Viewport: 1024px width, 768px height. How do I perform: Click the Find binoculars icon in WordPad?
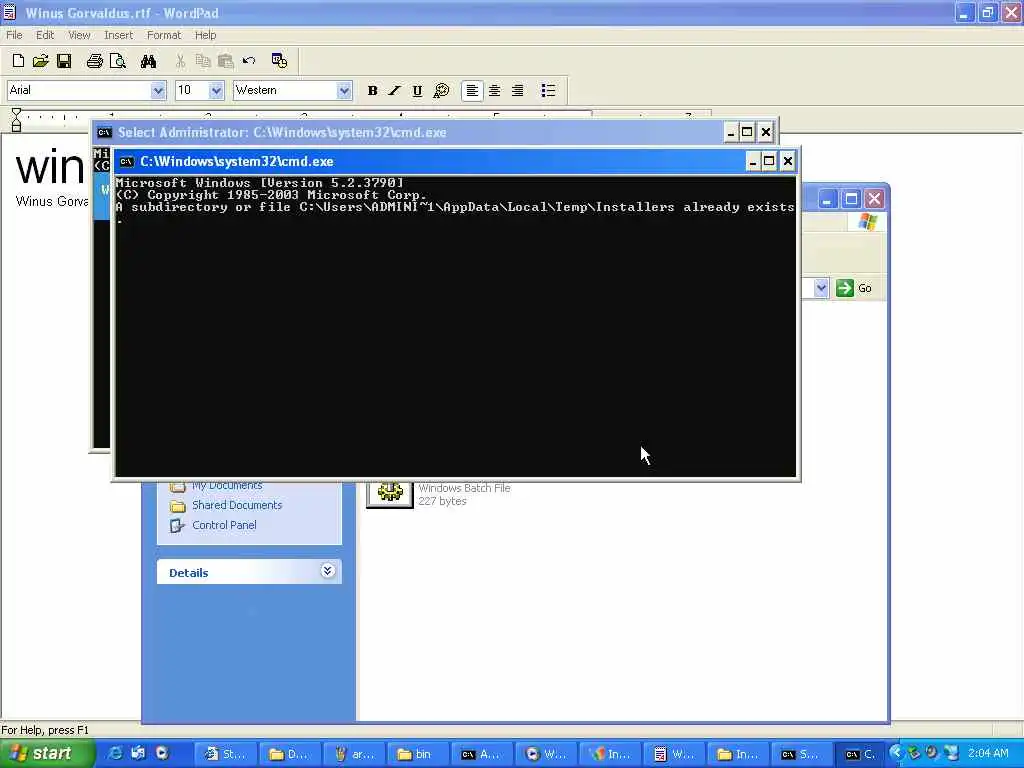click(148, 61)
